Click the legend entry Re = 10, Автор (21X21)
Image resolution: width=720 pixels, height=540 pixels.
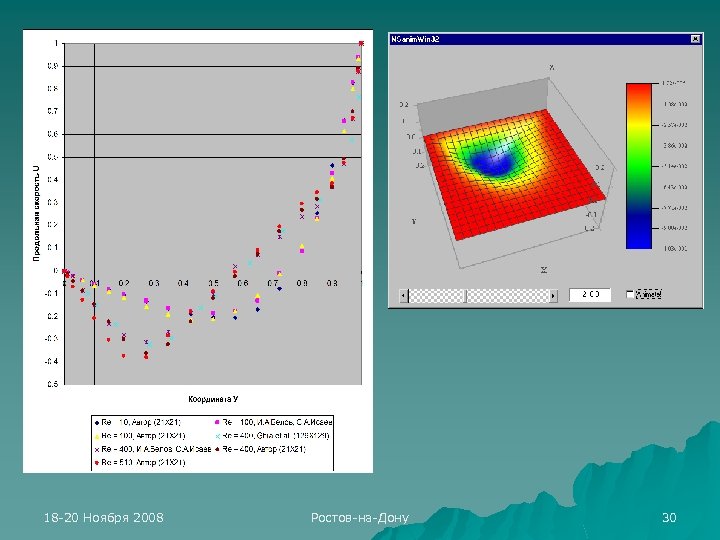[138, 422]
